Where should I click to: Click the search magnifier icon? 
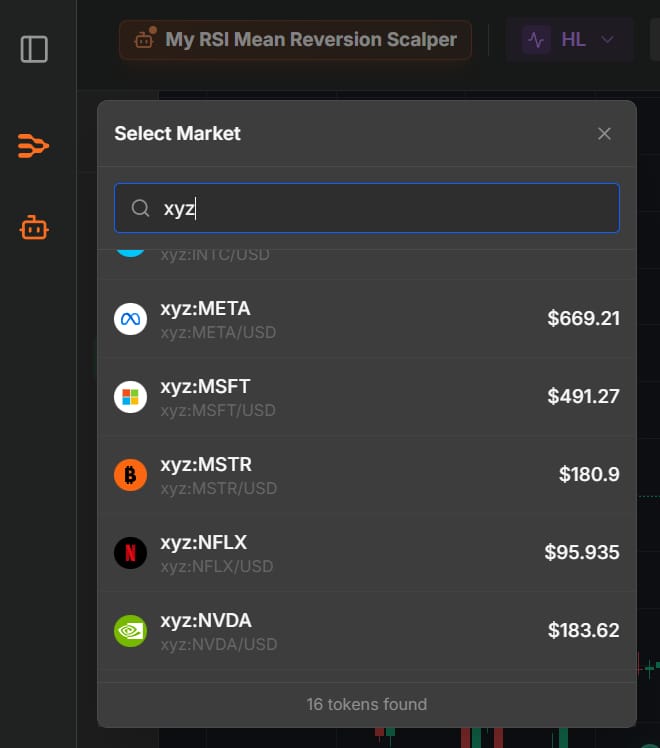(x=141, y=208)
